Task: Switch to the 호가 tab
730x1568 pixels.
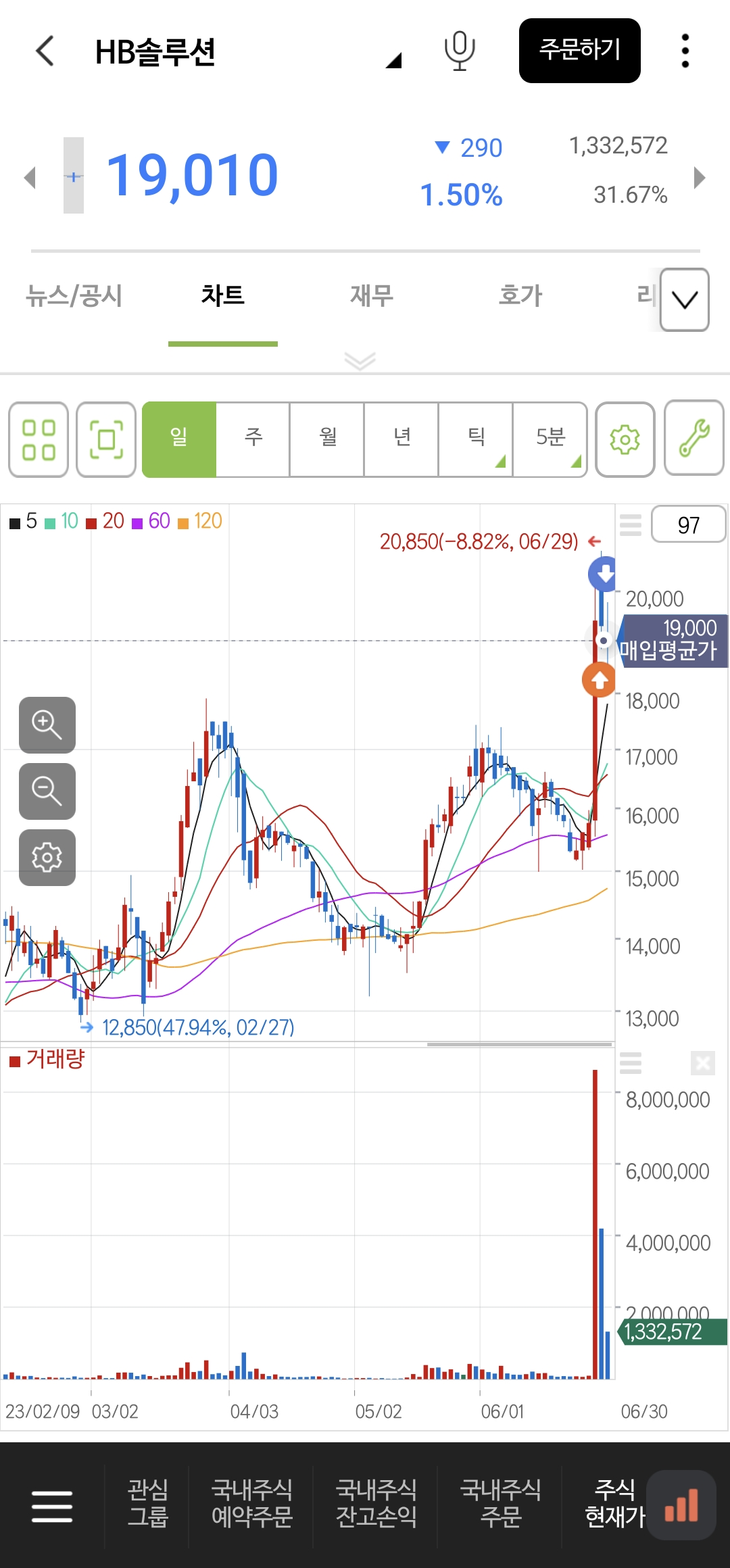Action: tap(520, 296)
